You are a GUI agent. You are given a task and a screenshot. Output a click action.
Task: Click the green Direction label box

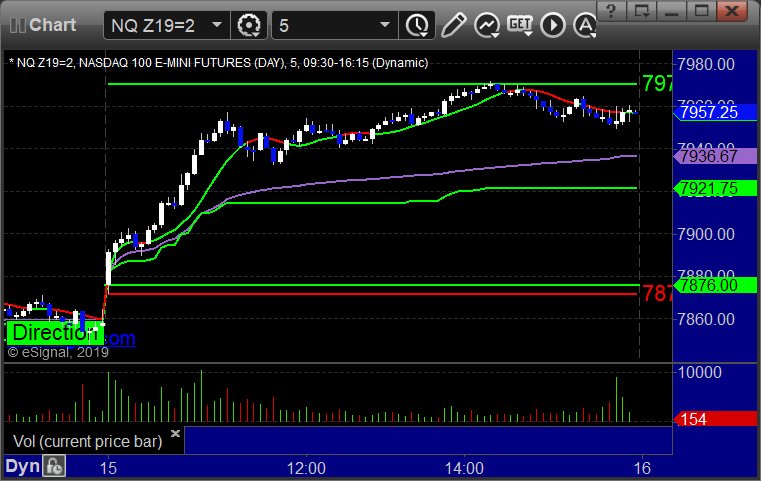(55, 333)
